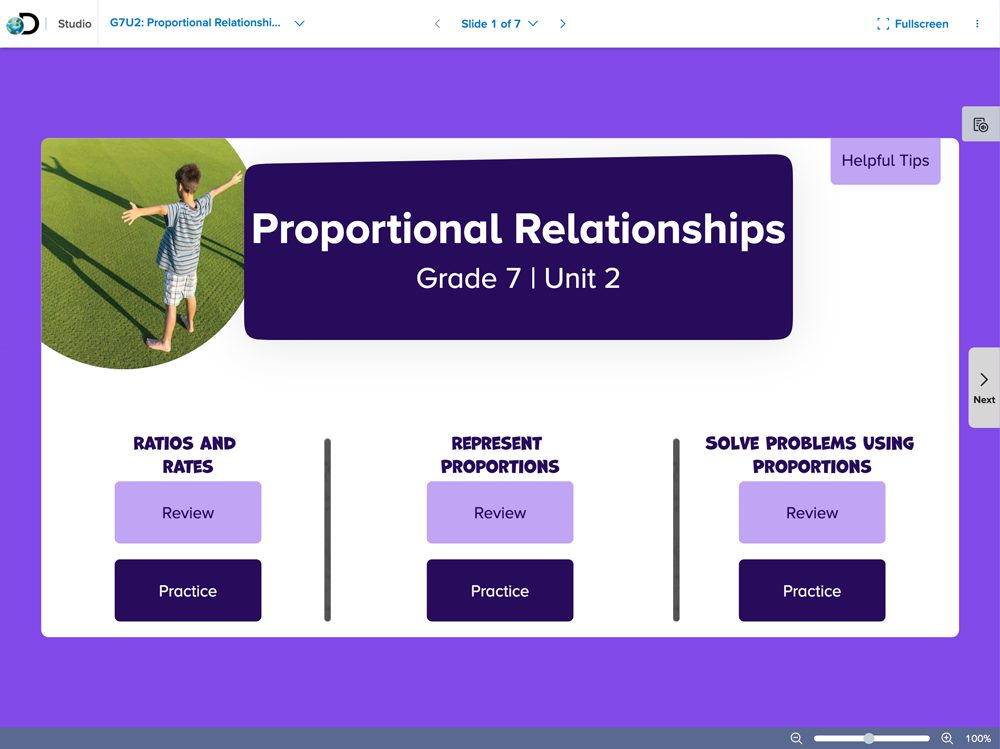Click the zoom out magnifier icon

(797, 738)
